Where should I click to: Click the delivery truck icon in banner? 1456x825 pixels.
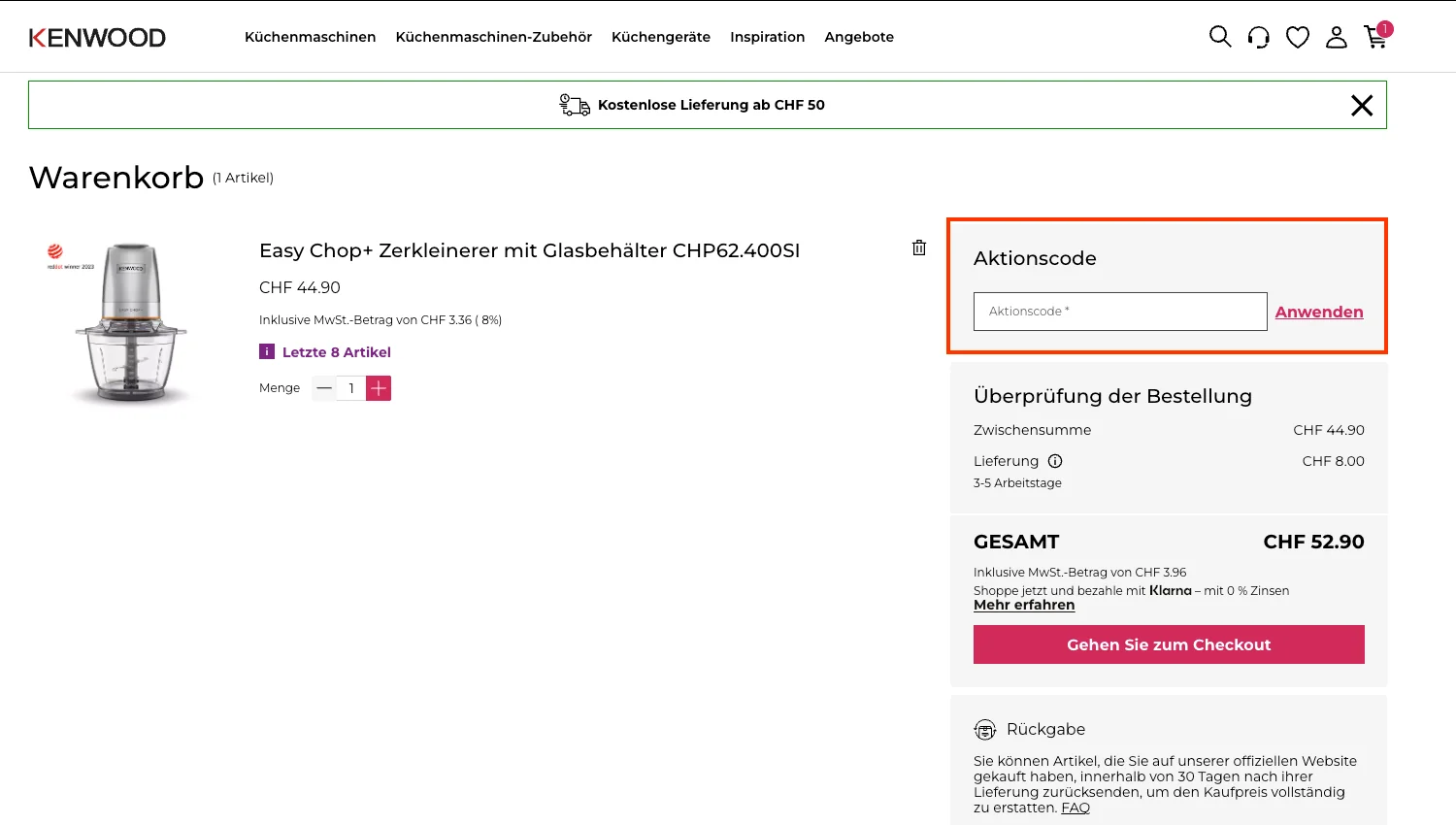coord(574,104)
